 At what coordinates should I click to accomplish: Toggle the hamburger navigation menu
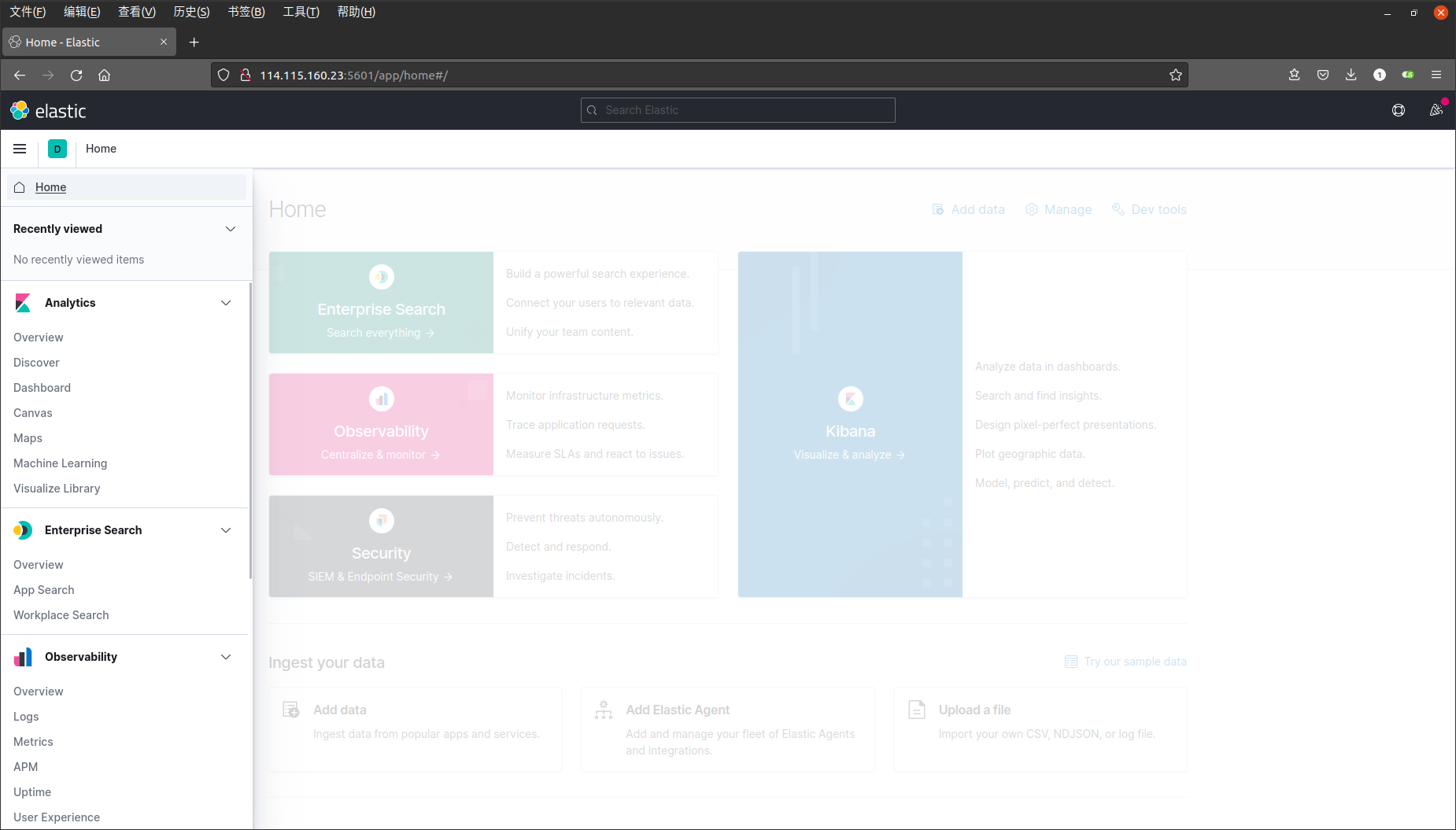coord(20,149)
